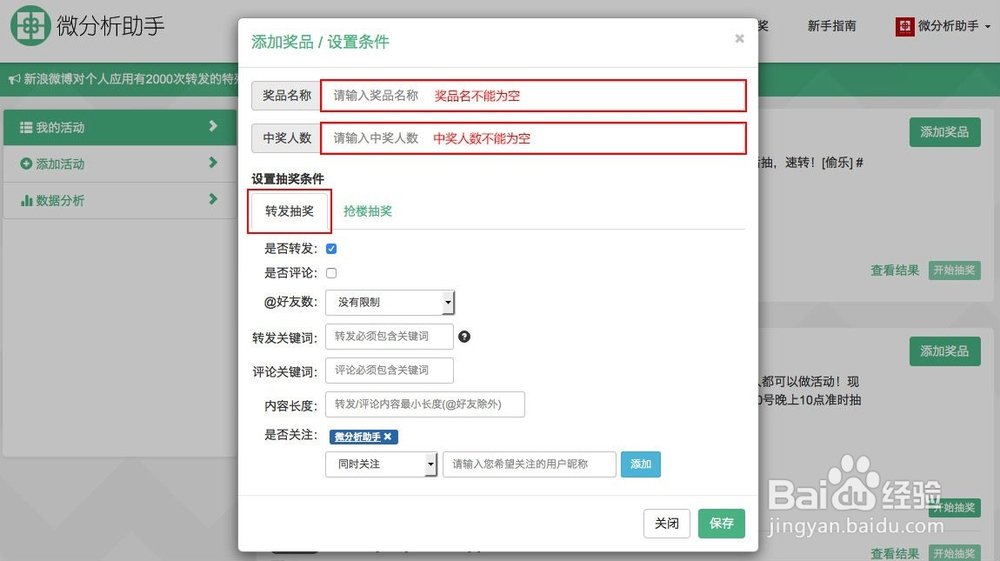Click the 添加活动 plus icon
1000x561 pixels.
26,164
